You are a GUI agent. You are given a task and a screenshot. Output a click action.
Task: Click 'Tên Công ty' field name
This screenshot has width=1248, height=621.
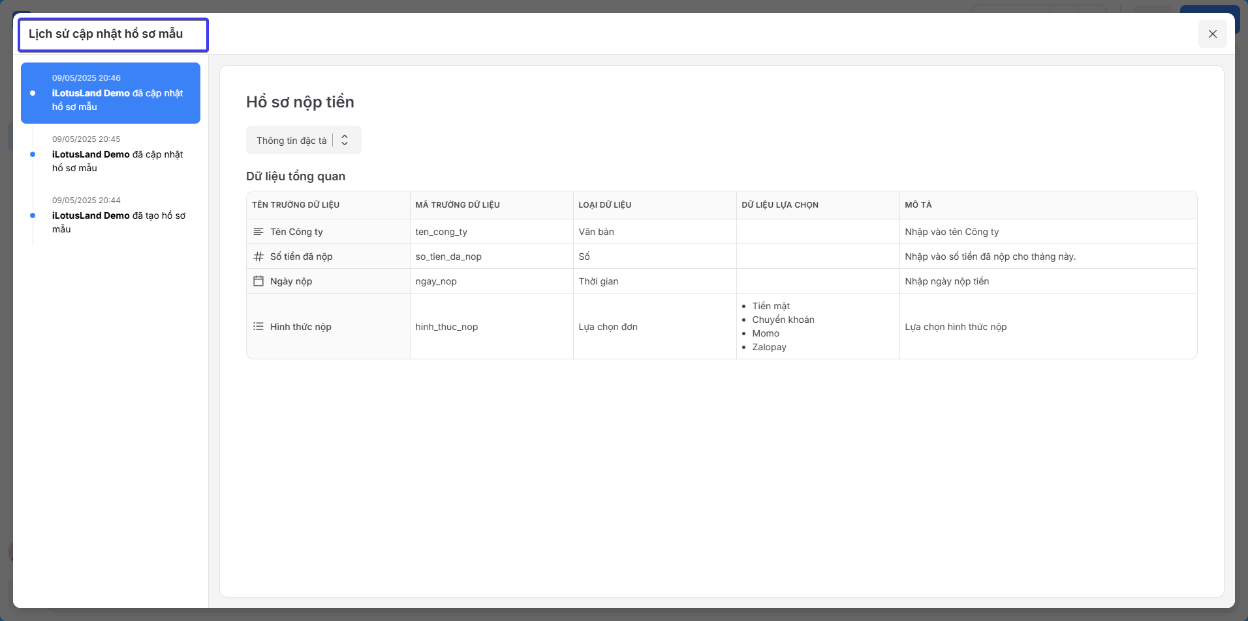tap(297, 232)
